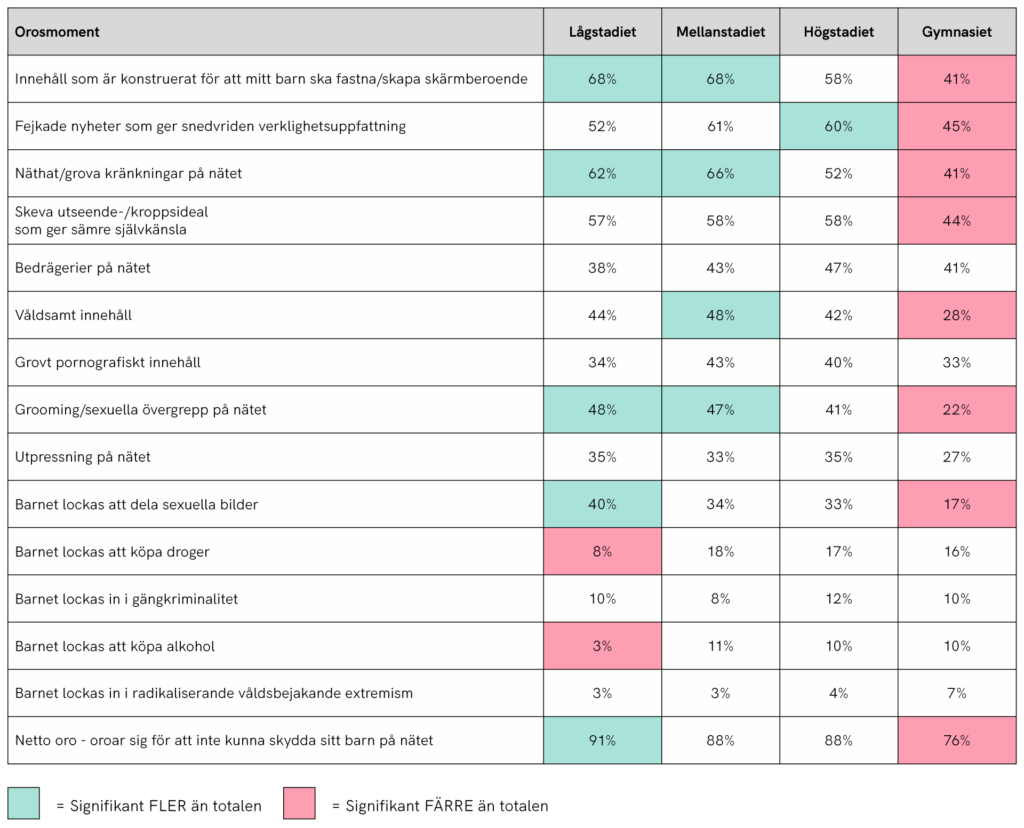Click the 66% Mellanstadiet cell for näthat
Screen dimensions: 1024x828
click(720, 173)
